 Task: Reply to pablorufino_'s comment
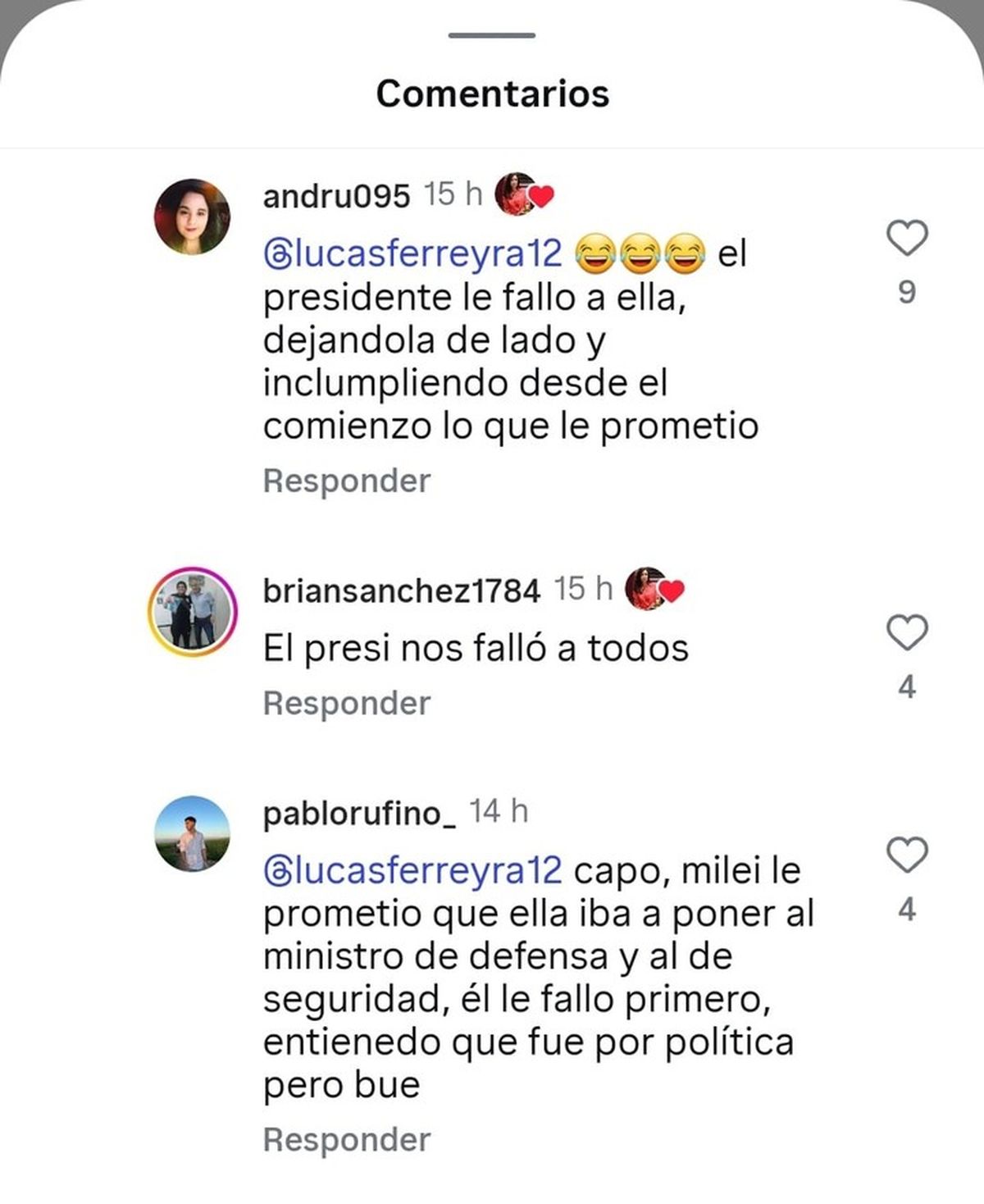coord(347,1139)
